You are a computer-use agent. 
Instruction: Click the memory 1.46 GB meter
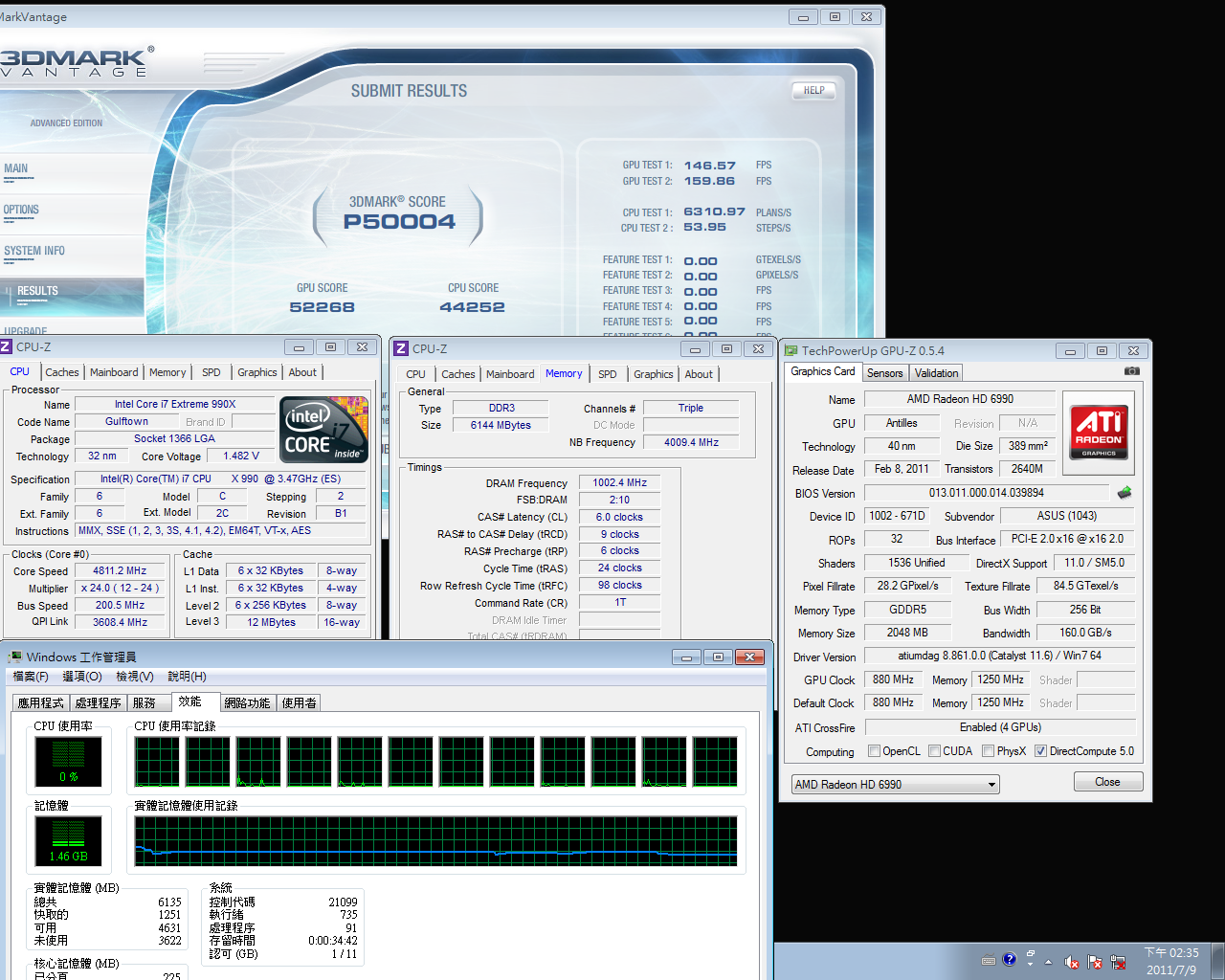click(68, 842)
